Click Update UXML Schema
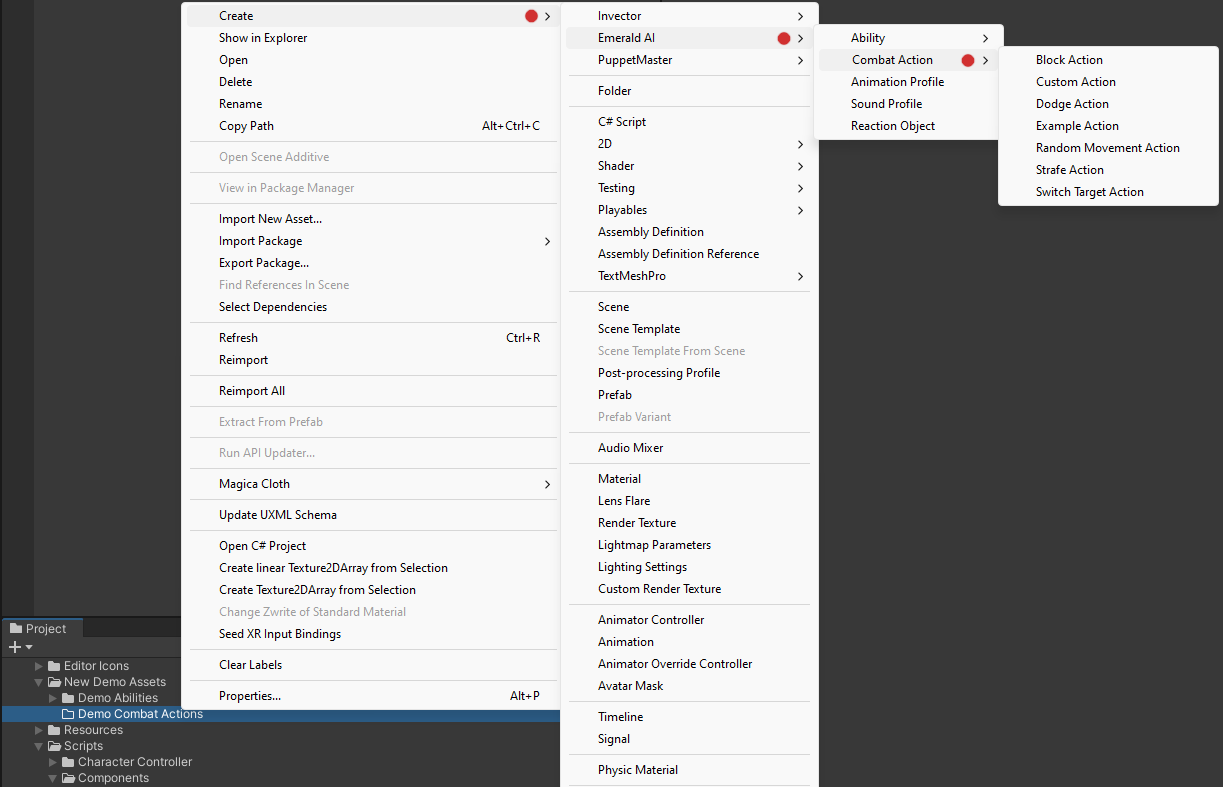Screen dimensions: 1223x787 click(x=371, y=515)
